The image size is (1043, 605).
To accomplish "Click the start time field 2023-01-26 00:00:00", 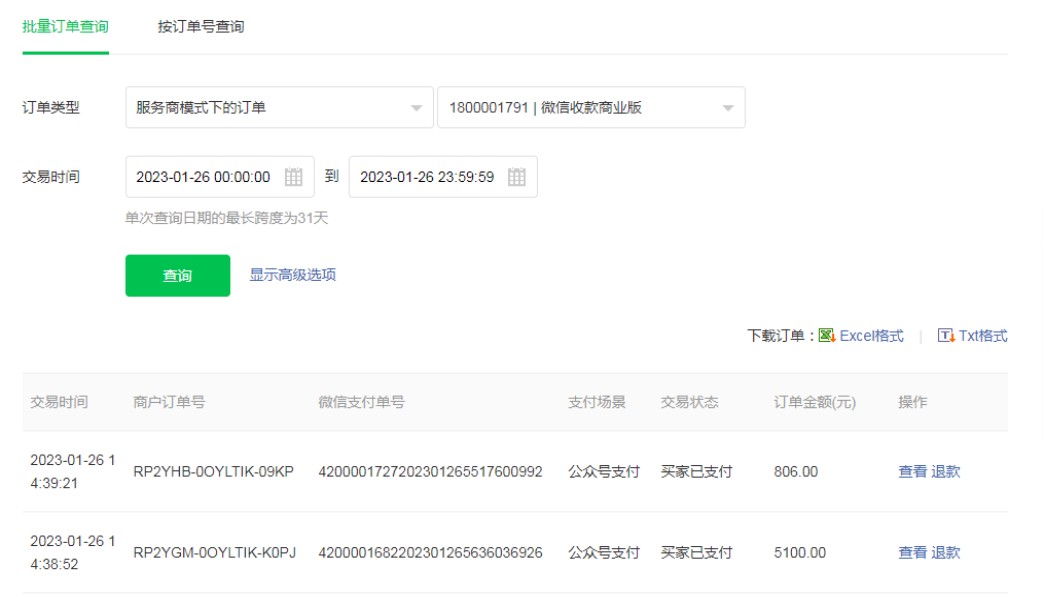I will pos(204,177).
